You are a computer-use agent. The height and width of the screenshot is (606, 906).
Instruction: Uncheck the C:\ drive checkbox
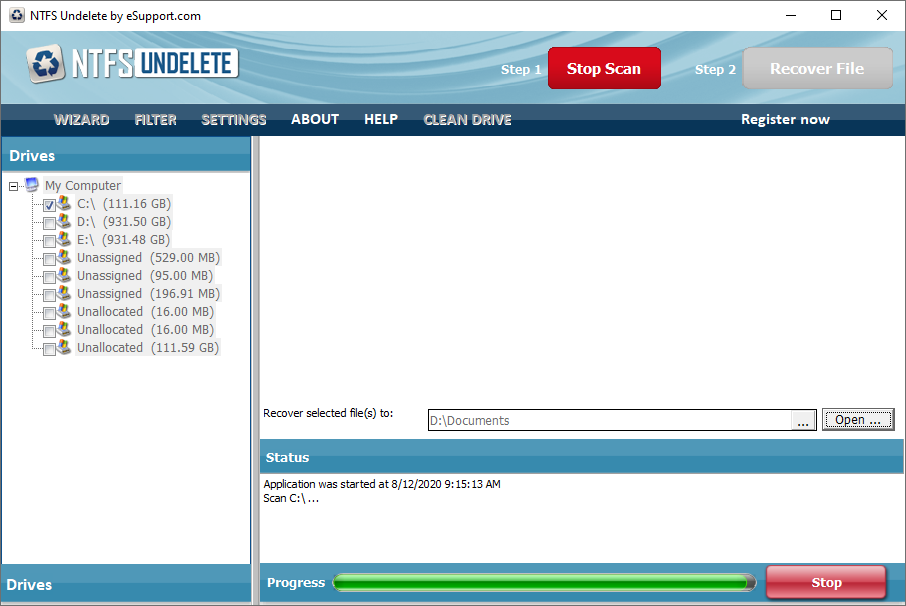(50, 205)
